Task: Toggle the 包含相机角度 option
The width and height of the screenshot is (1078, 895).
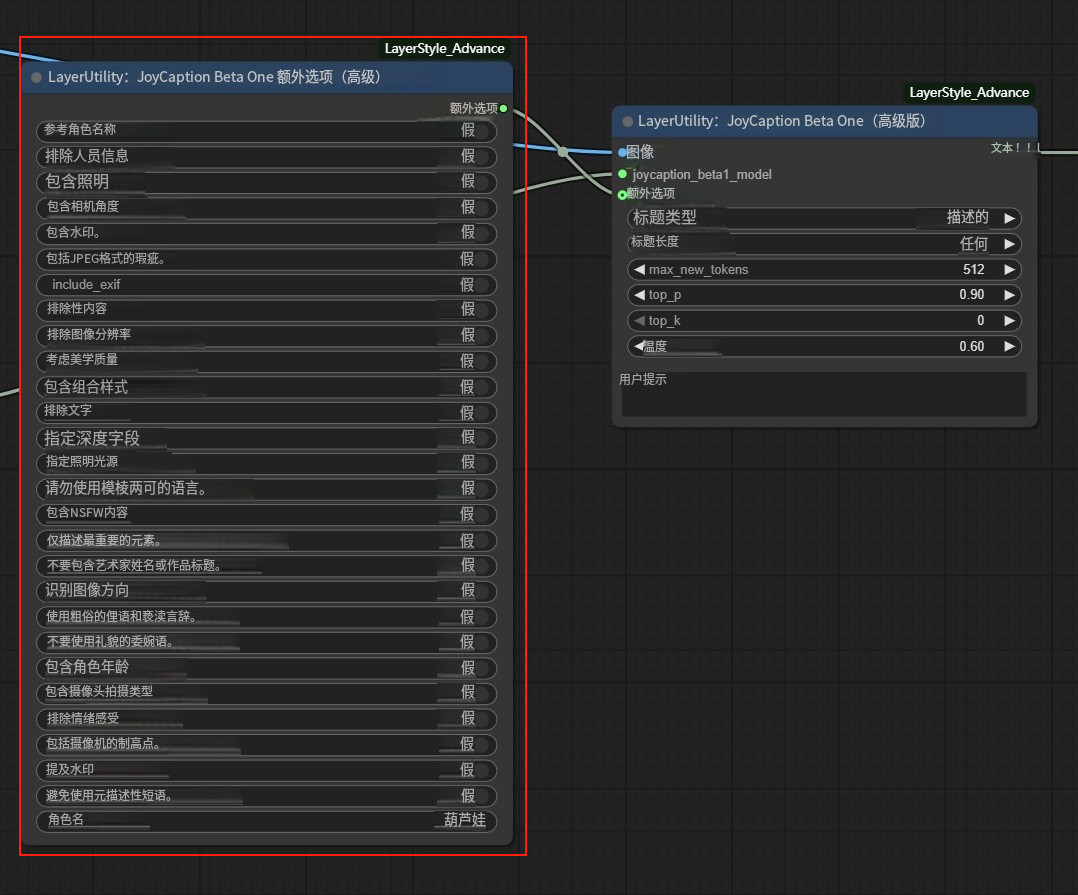Action: [x=266, y=207]
